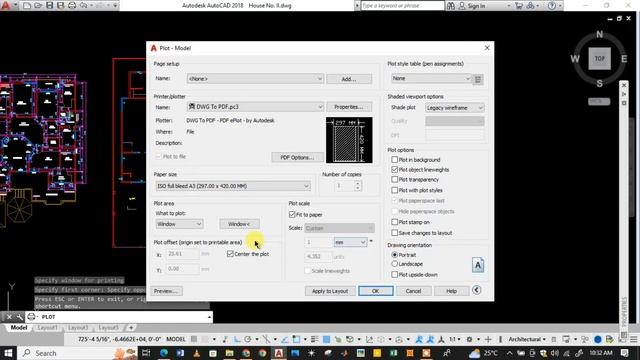Enable Plot stamp on checkbox
Screen dimensions: 640x360
tap(395, 222)
